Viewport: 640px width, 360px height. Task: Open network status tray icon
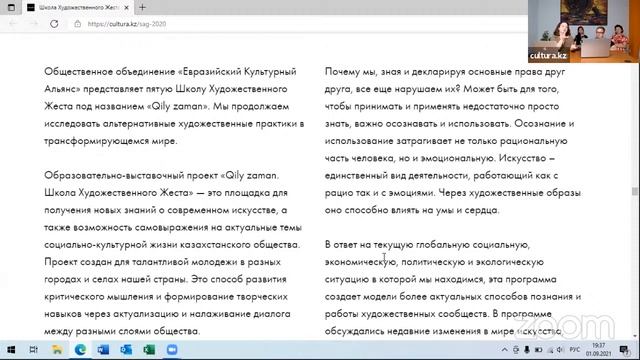pos(550,350)
